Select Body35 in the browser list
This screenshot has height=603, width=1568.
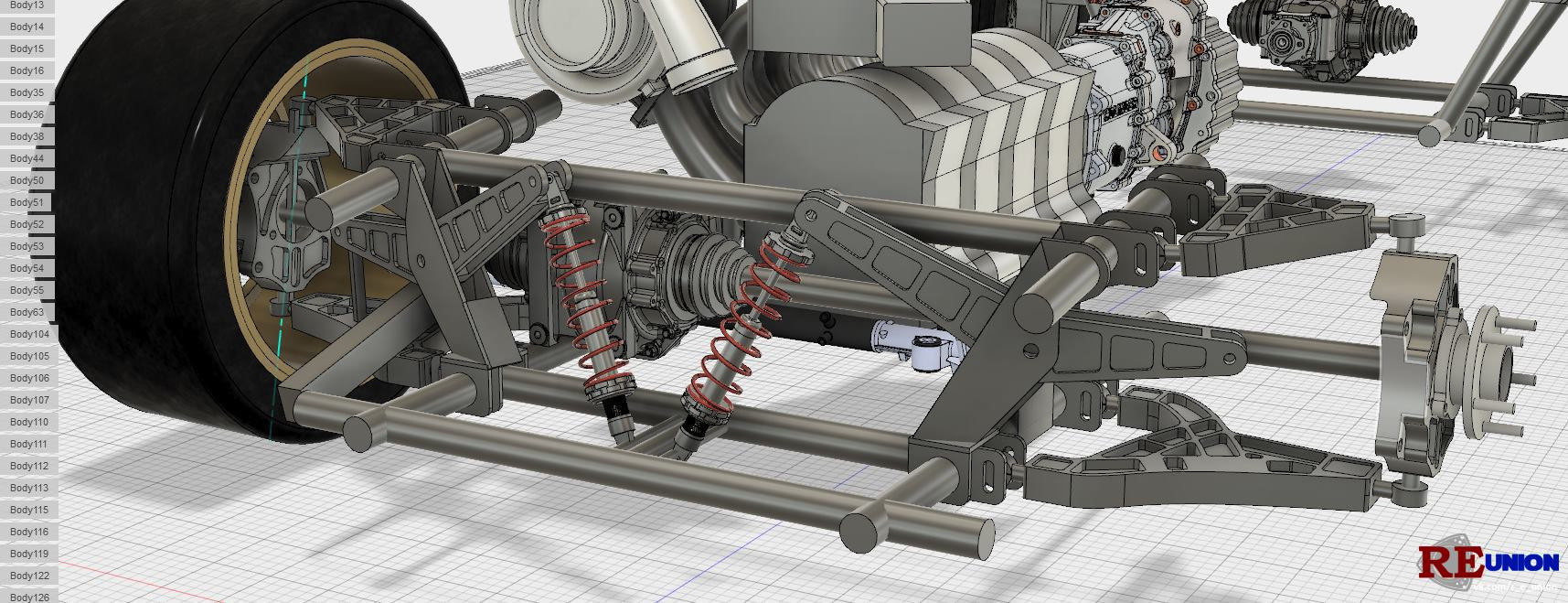pos(27,92)
